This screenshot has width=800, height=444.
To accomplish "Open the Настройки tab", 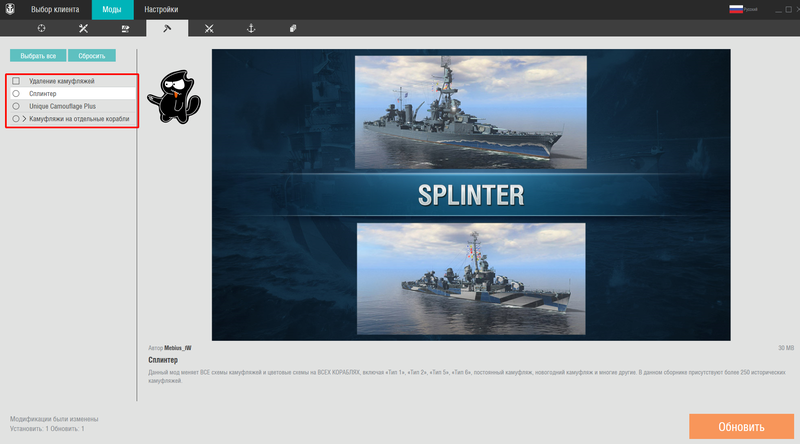I will click(x=161, y=9).
